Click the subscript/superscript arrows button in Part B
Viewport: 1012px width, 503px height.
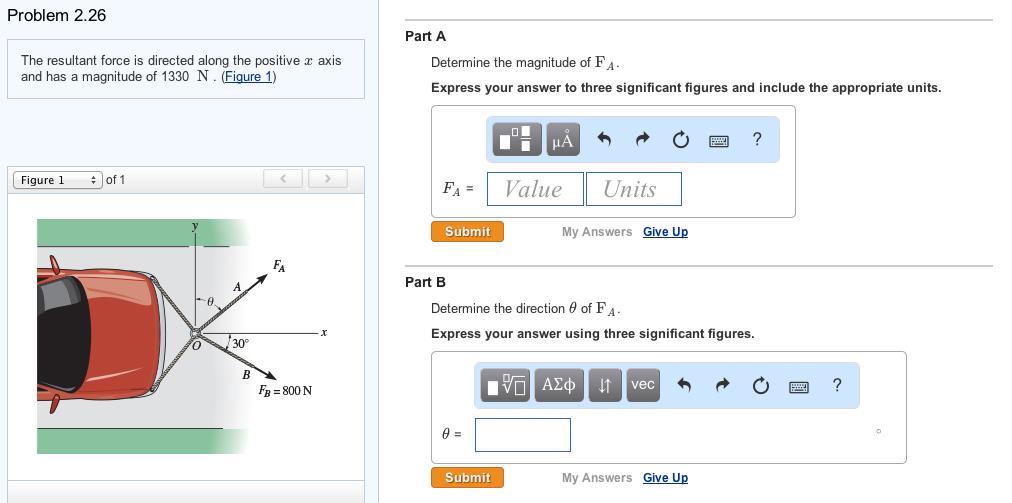pyautogui.click(x=605, y=385)
